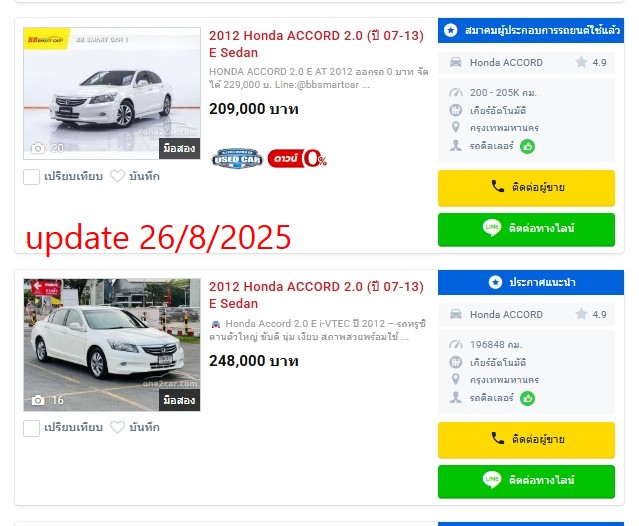The image size is (639, 526).
Task: Contact via LINE for the 209,000 baht car
Action: tap(526, 229)
